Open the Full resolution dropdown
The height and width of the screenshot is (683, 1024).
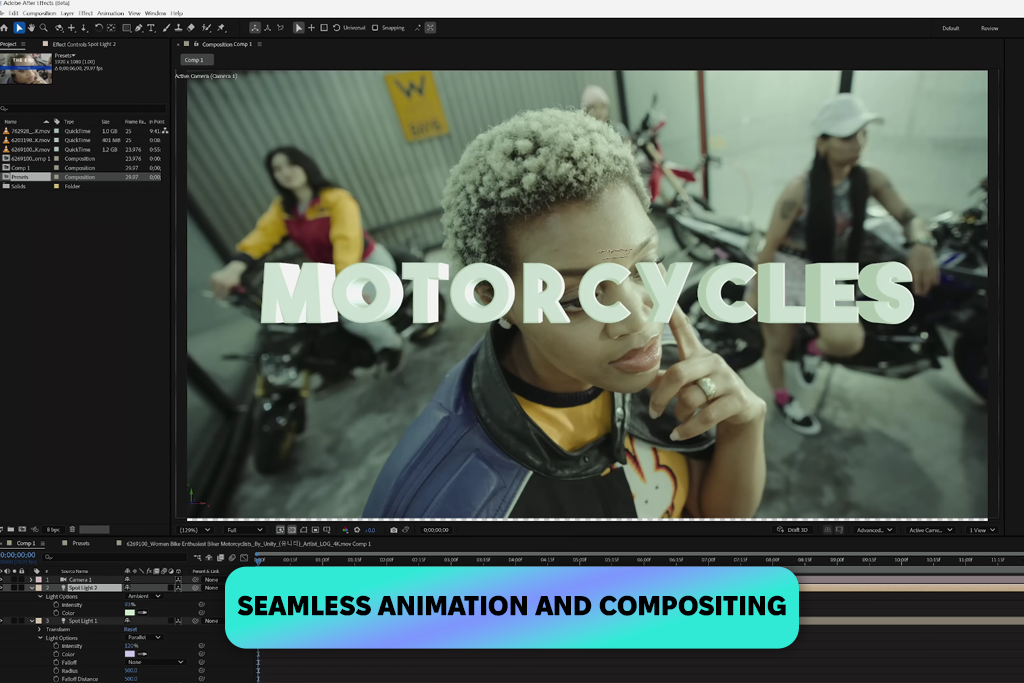pyautogui.click(x=244, y=530)
